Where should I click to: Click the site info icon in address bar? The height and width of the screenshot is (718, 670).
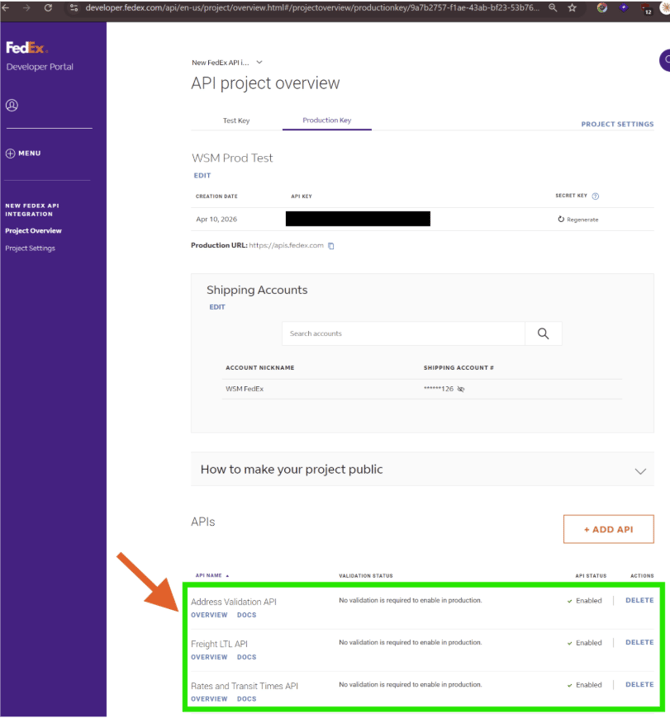[74, 8]
